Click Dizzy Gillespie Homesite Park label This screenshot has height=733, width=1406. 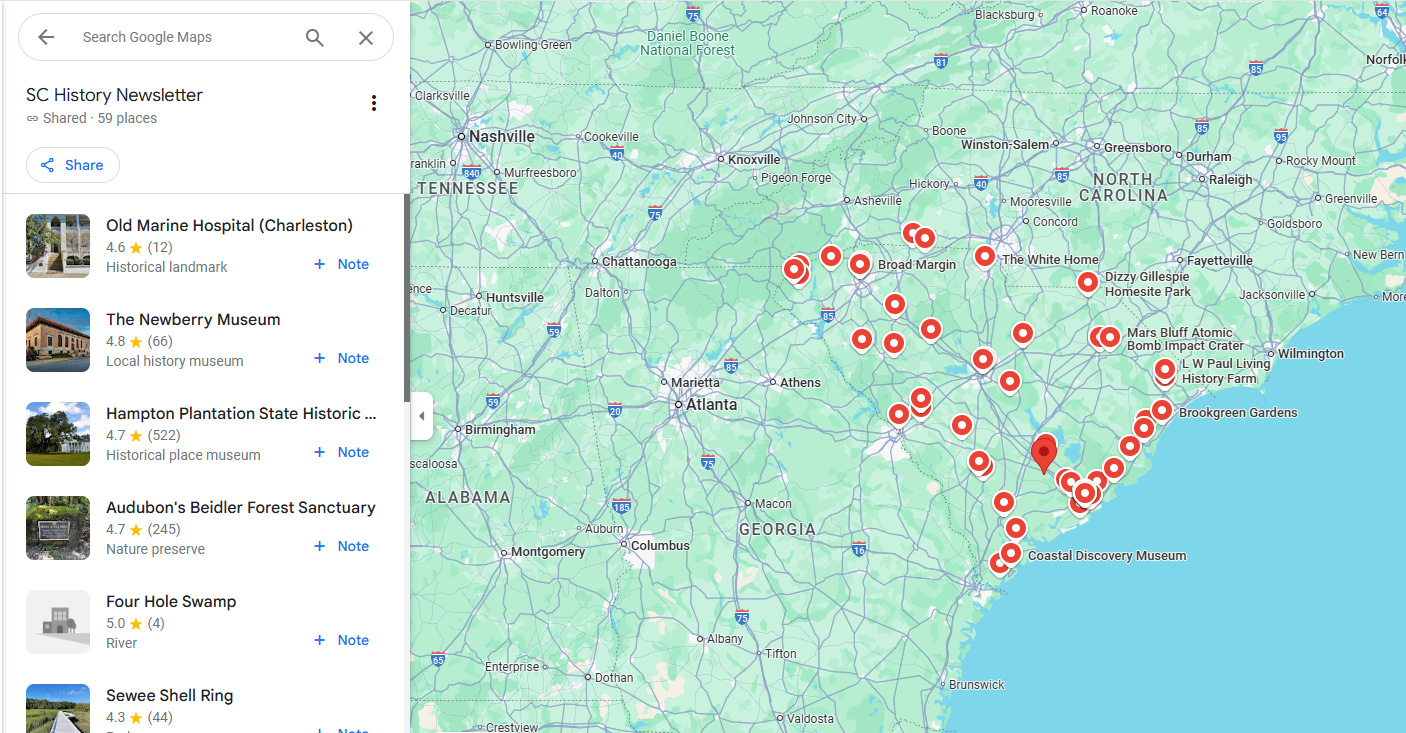(1148, 284)
